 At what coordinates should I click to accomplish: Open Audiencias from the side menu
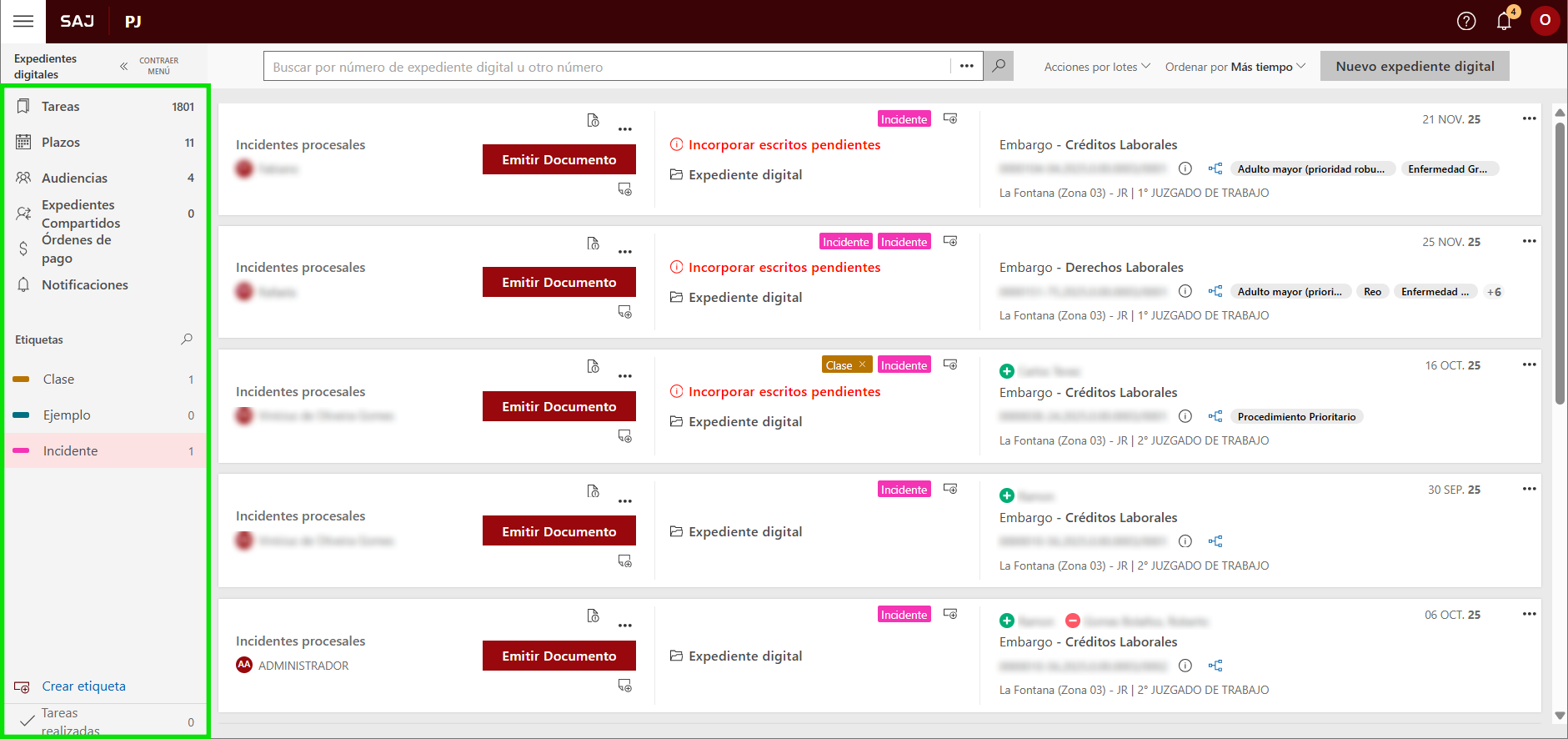point(74,178)
